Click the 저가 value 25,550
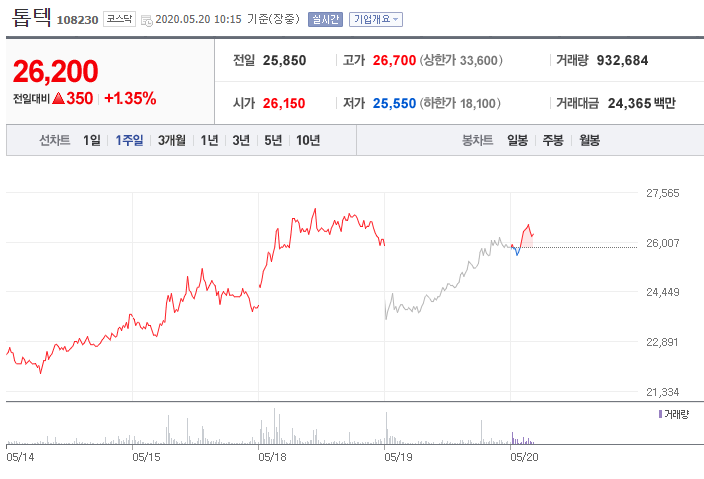Screen dimensions: 704x479 pyautogui.click(x=394, y=103)
